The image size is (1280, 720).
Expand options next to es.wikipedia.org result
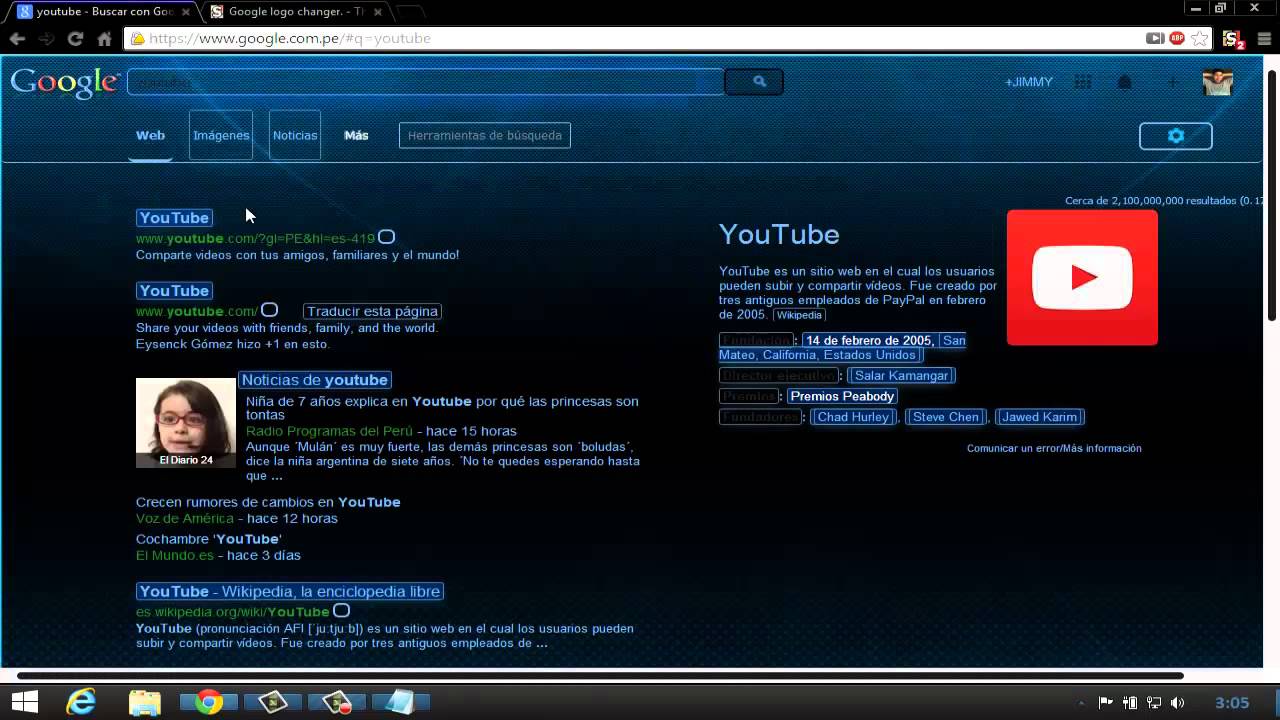pos(342,610)
